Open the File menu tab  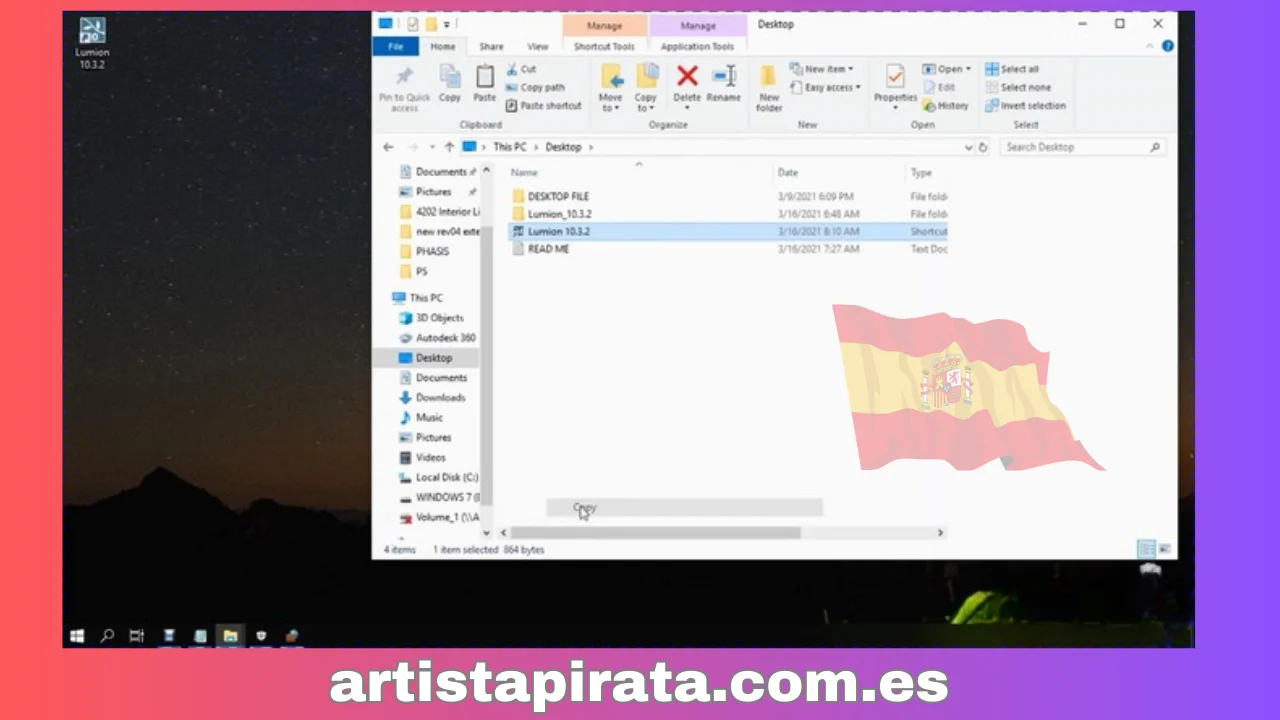396,46
